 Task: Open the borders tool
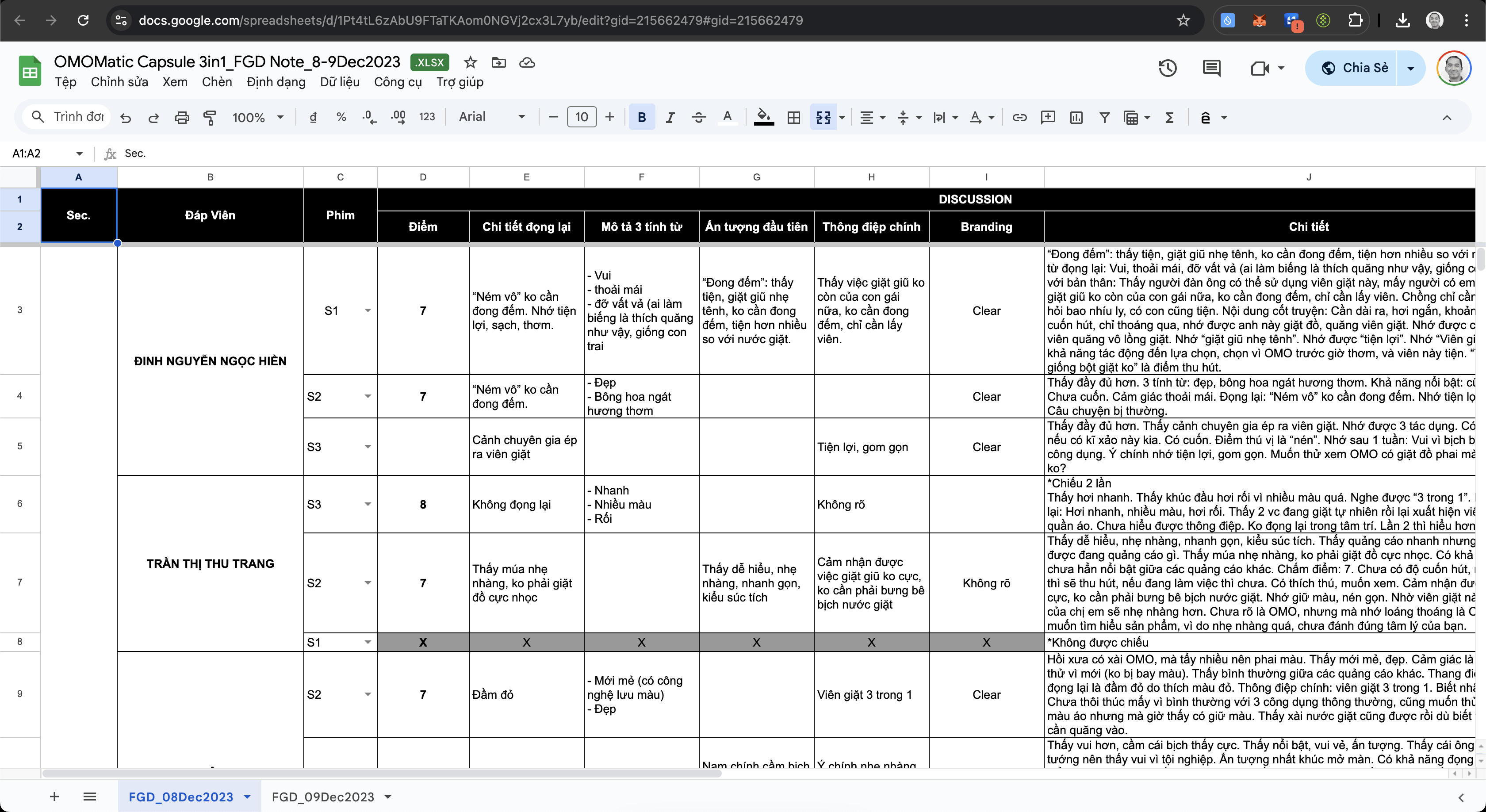[794, 118]
